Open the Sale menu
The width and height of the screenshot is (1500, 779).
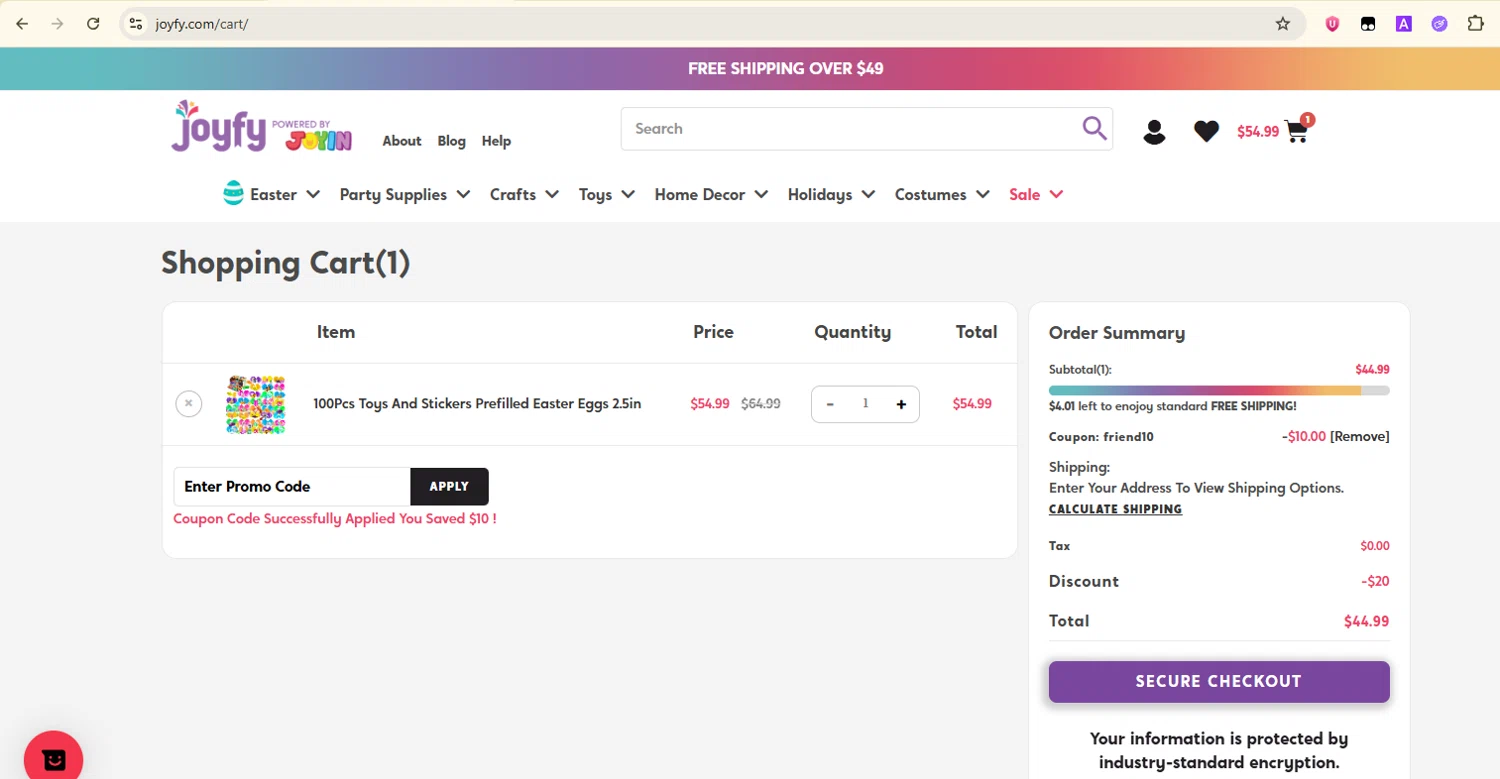[x=1025, y=194]
